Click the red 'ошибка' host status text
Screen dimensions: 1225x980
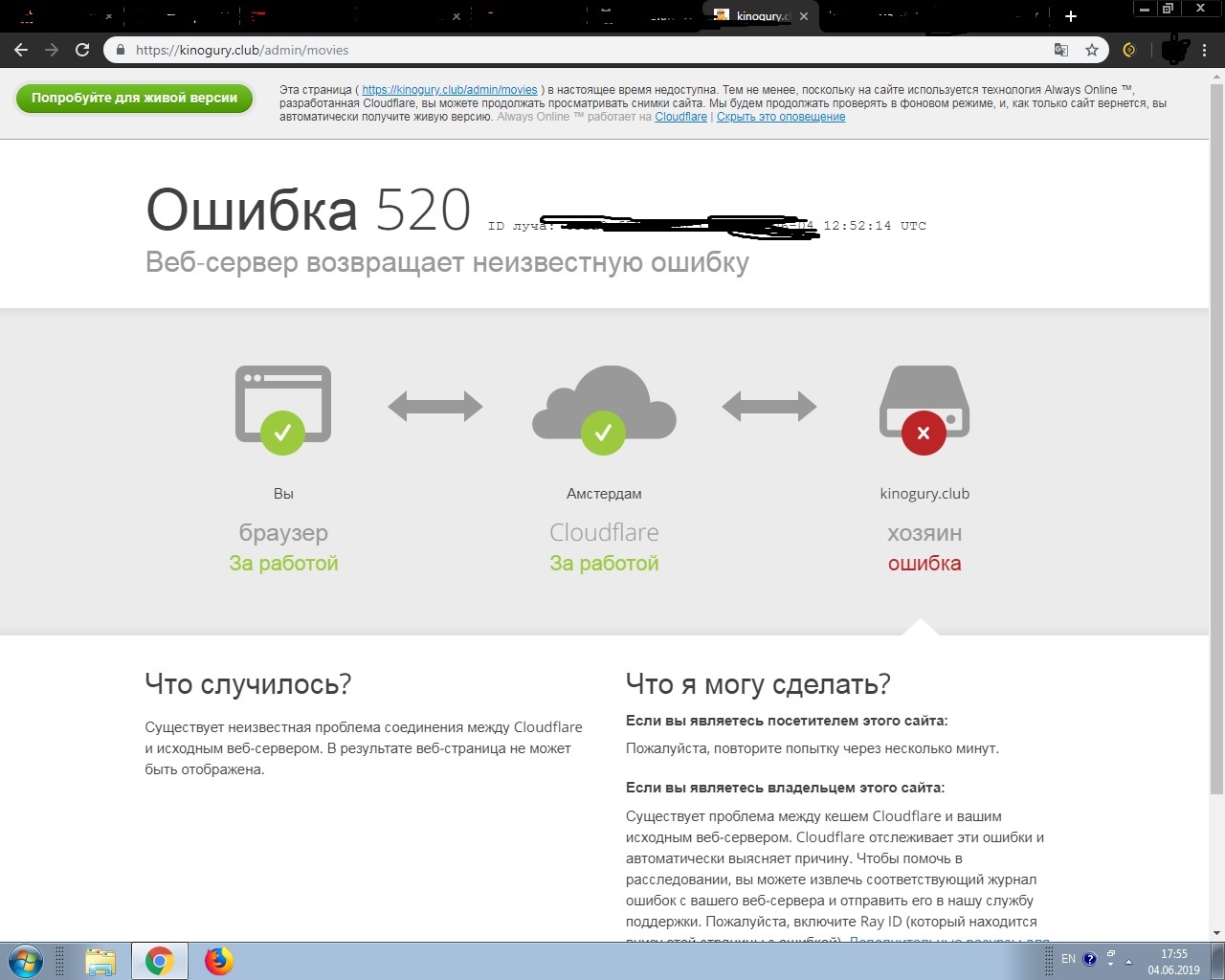[x=924, y=563]
